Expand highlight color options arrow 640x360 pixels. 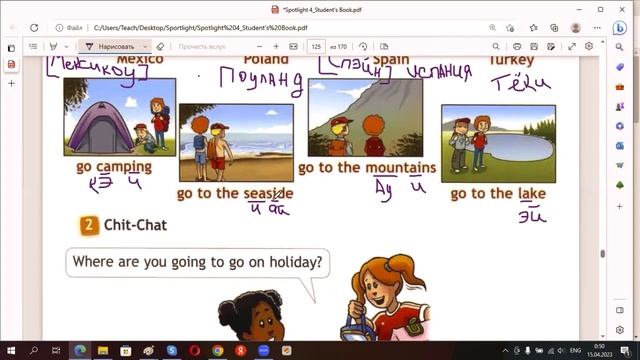click(67, 47)
